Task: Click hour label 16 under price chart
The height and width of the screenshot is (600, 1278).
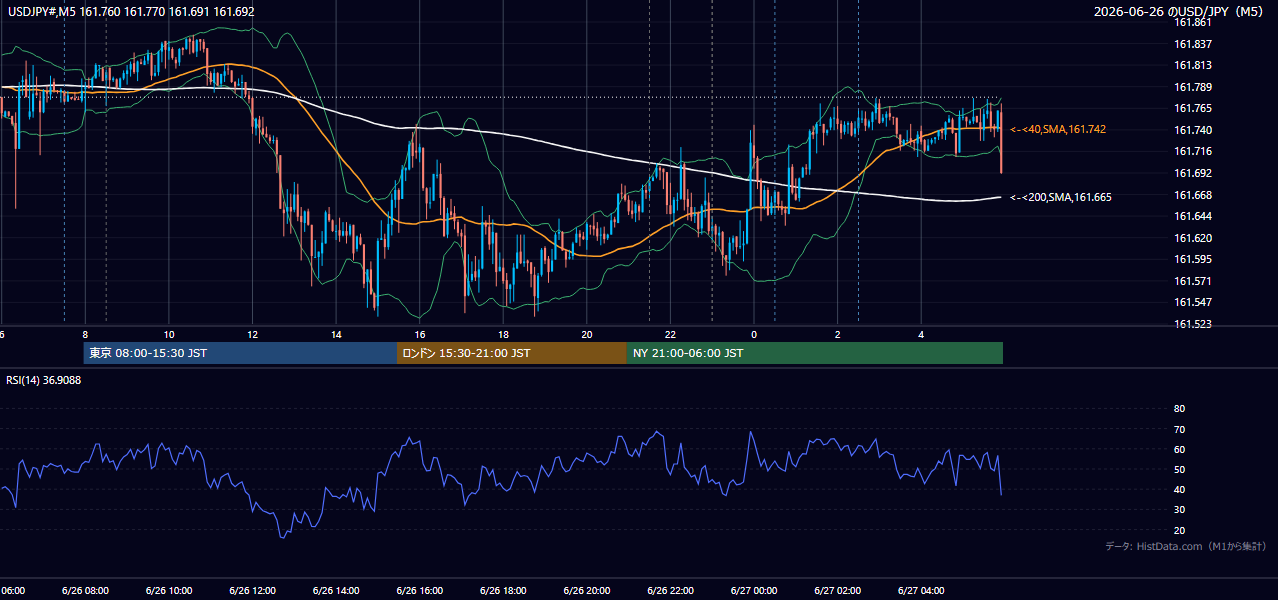Action: 420,334
